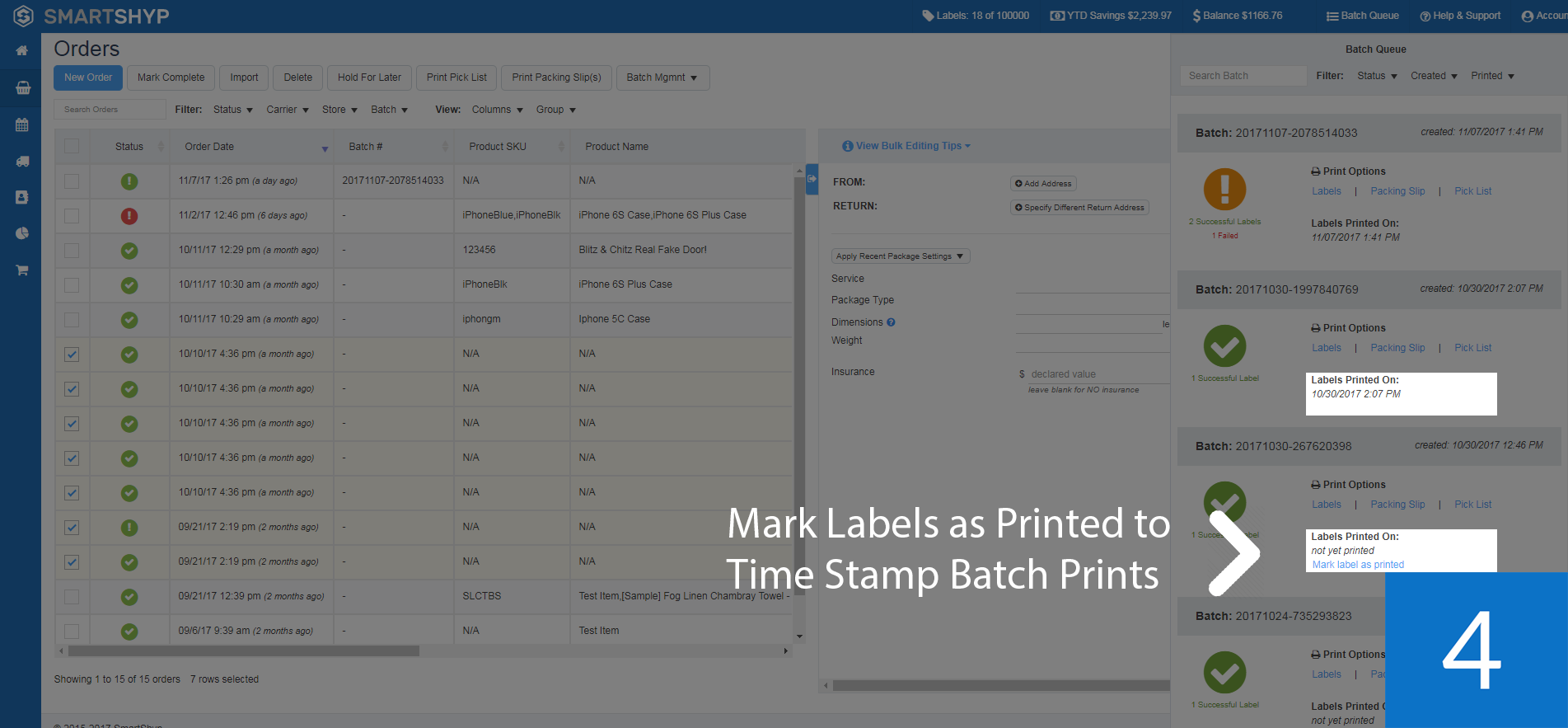Viewport: 1568px width, 728px height.
Task: Check the 10/11/17 12:29 pm order checkbox
Action: click(72, 251)
